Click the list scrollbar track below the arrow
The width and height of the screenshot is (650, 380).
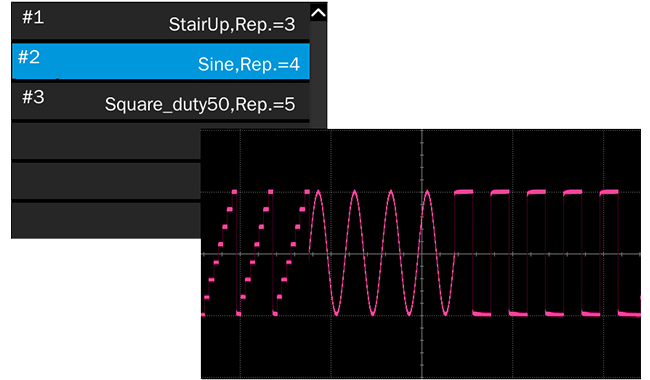pos(318,75)
